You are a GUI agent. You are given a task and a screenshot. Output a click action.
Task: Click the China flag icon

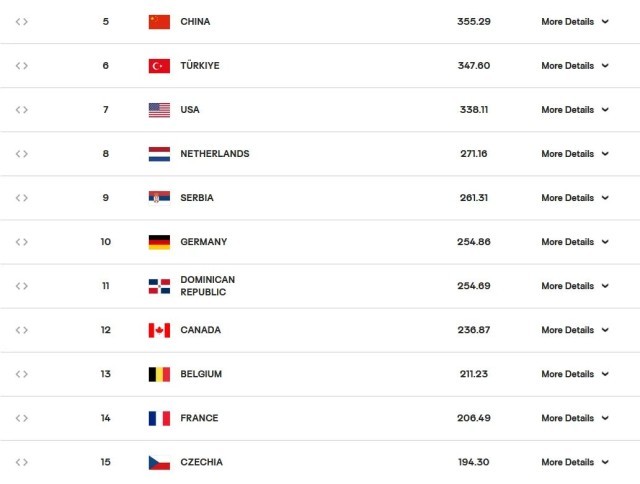pyautogui.click(x=159, y=22)
